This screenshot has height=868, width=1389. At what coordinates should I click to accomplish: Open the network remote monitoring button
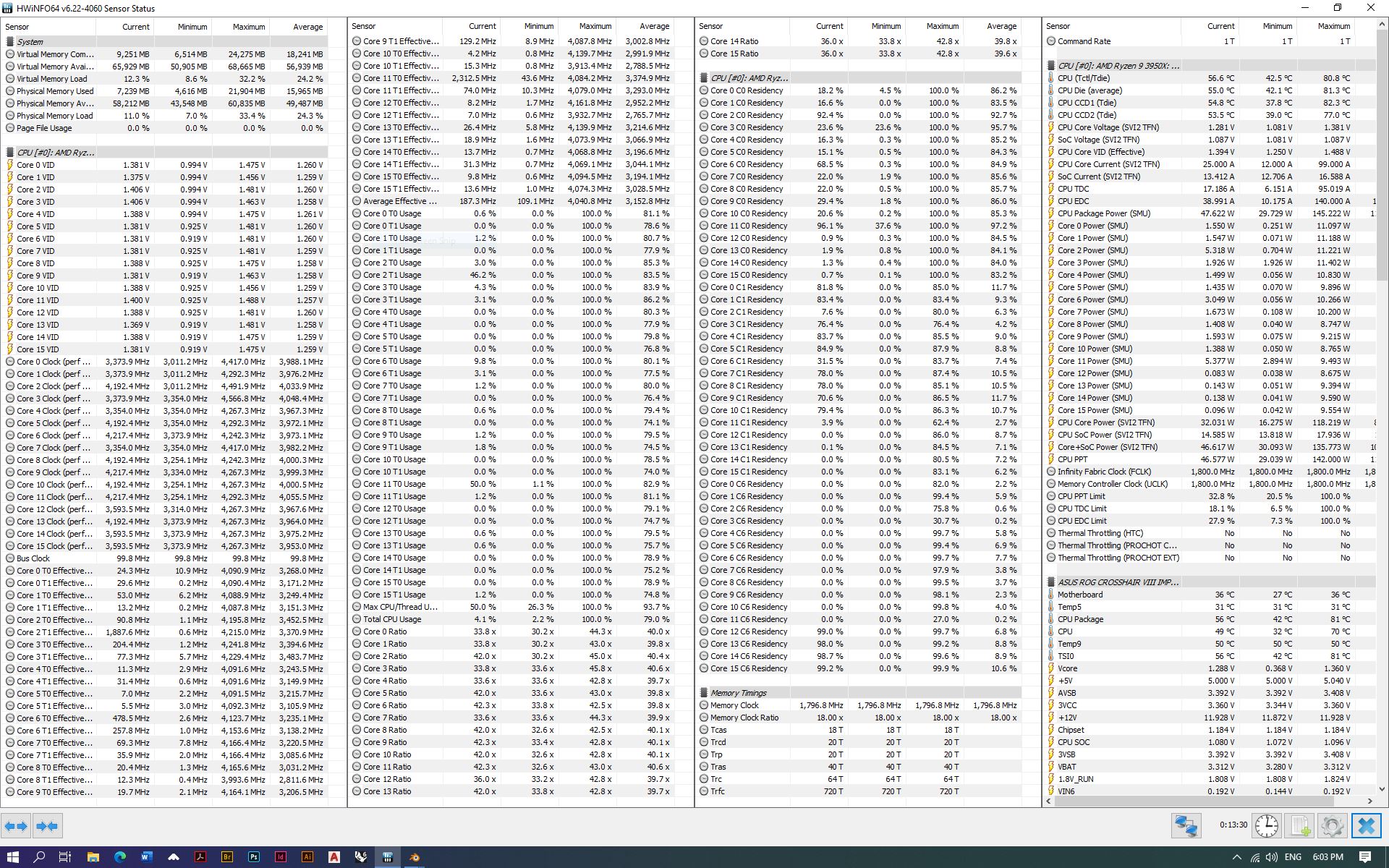(1186, 825)
